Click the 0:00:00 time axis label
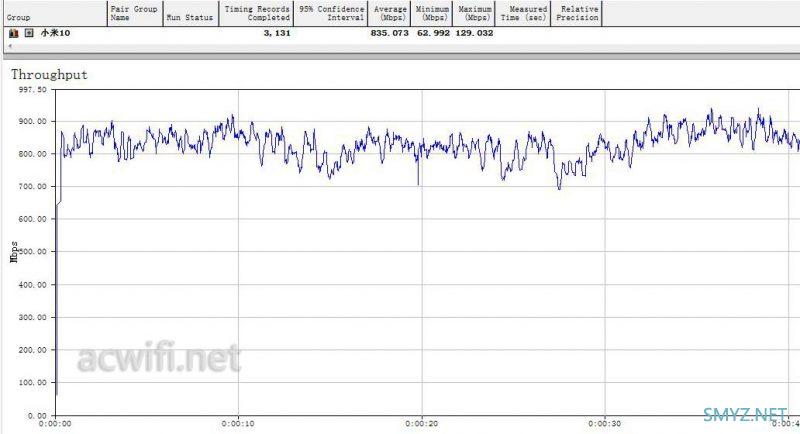Image resolution: width=800 pixels, height=434 pixels. click(x=55, y=424)
